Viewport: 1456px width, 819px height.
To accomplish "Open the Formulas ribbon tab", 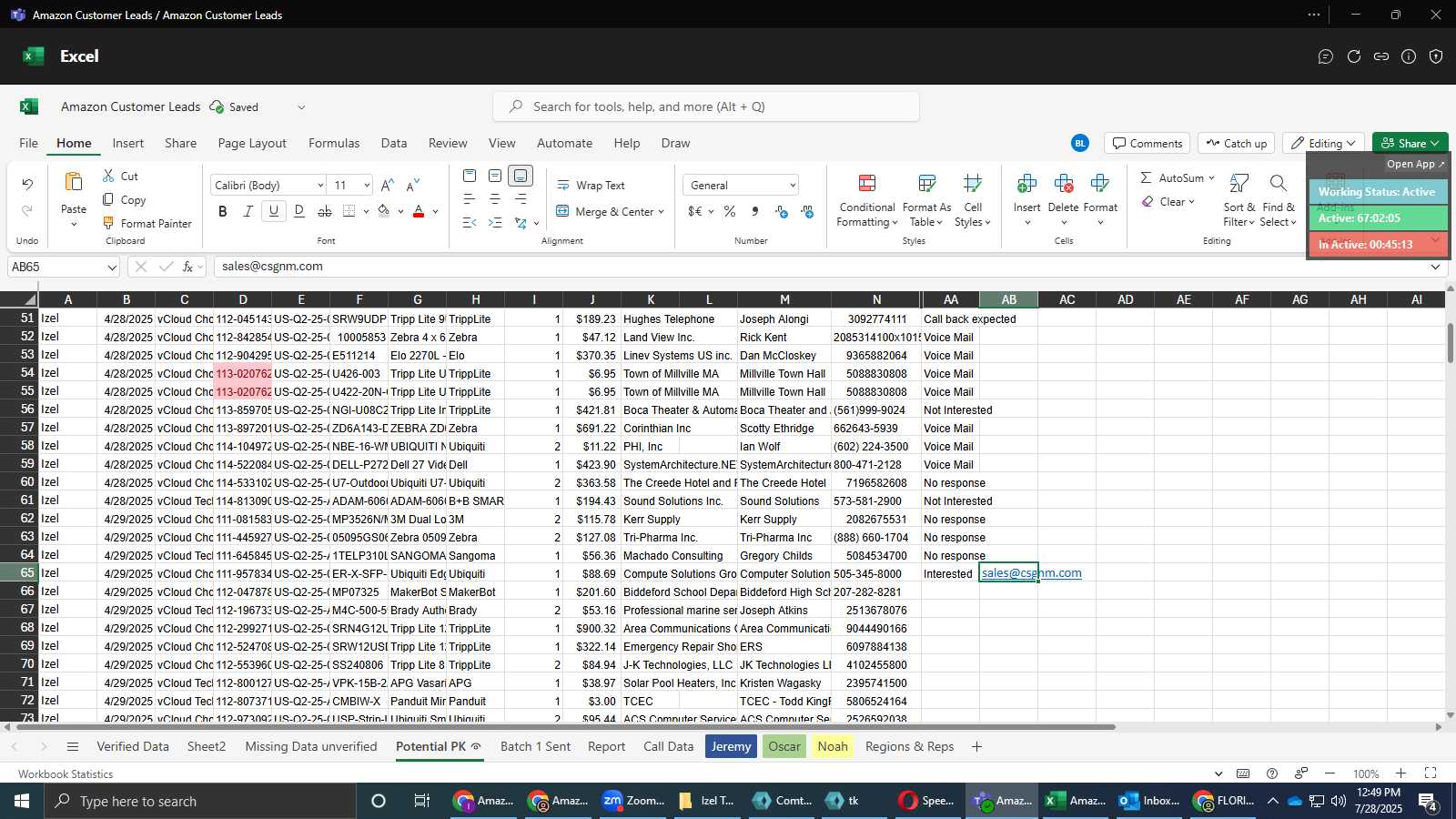I will coord(334,143).
